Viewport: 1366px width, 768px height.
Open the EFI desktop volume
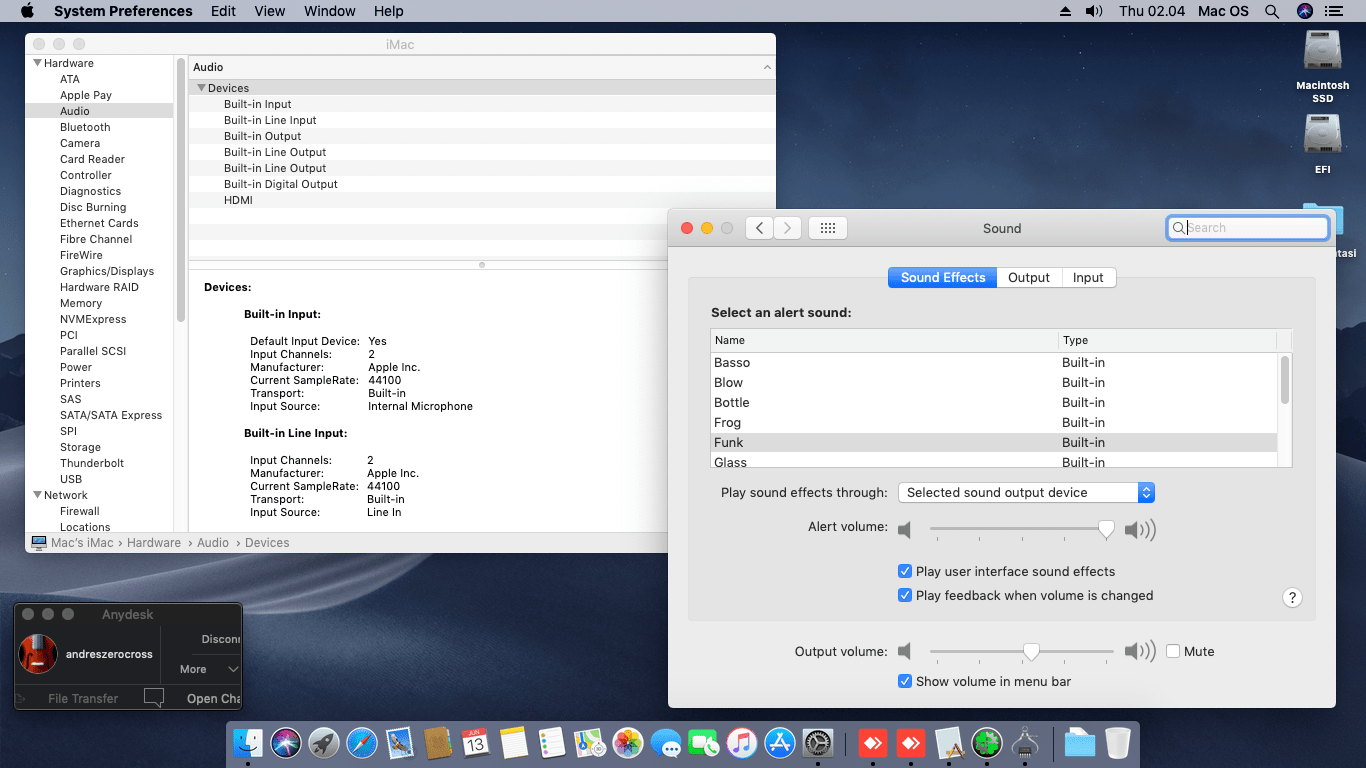click(1323, 143)
